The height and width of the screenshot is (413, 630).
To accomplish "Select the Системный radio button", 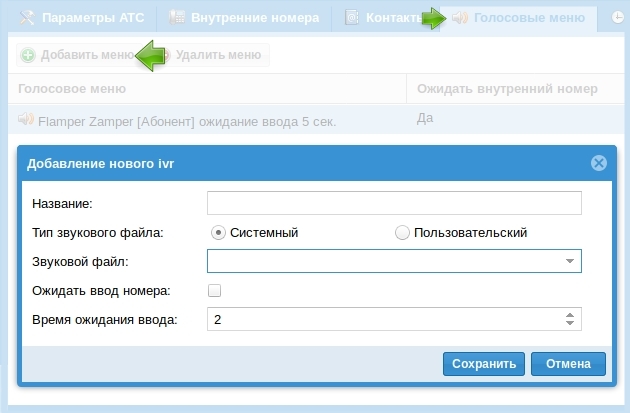I will (217, 233).
